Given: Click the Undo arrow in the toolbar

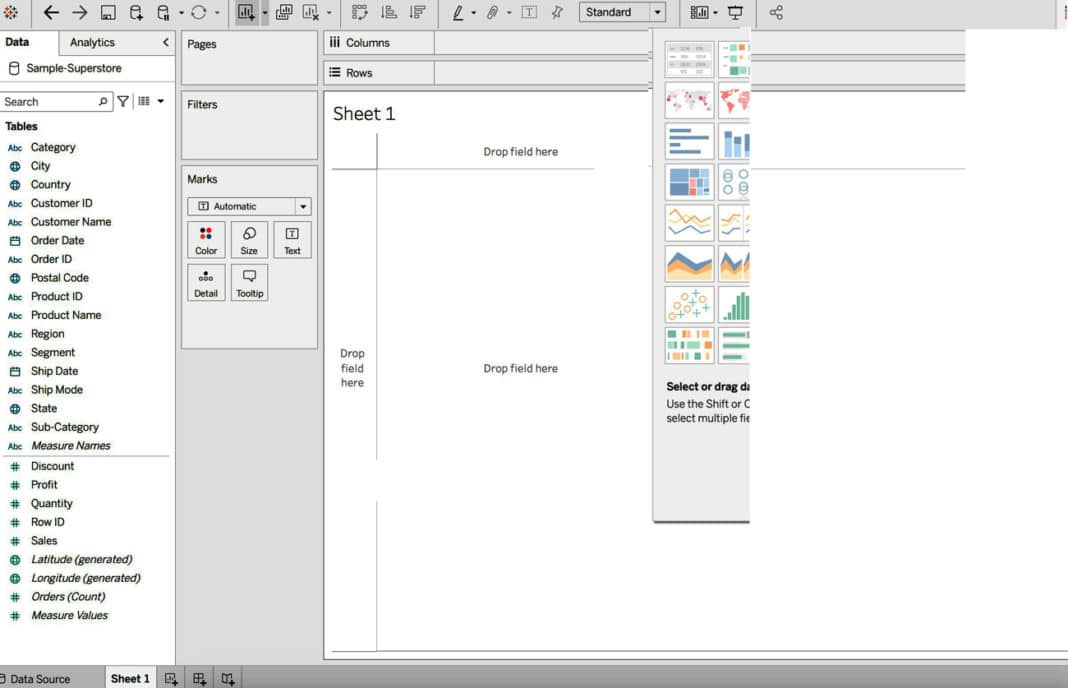Looking at the screenshot, I should (x=50, y=13).
